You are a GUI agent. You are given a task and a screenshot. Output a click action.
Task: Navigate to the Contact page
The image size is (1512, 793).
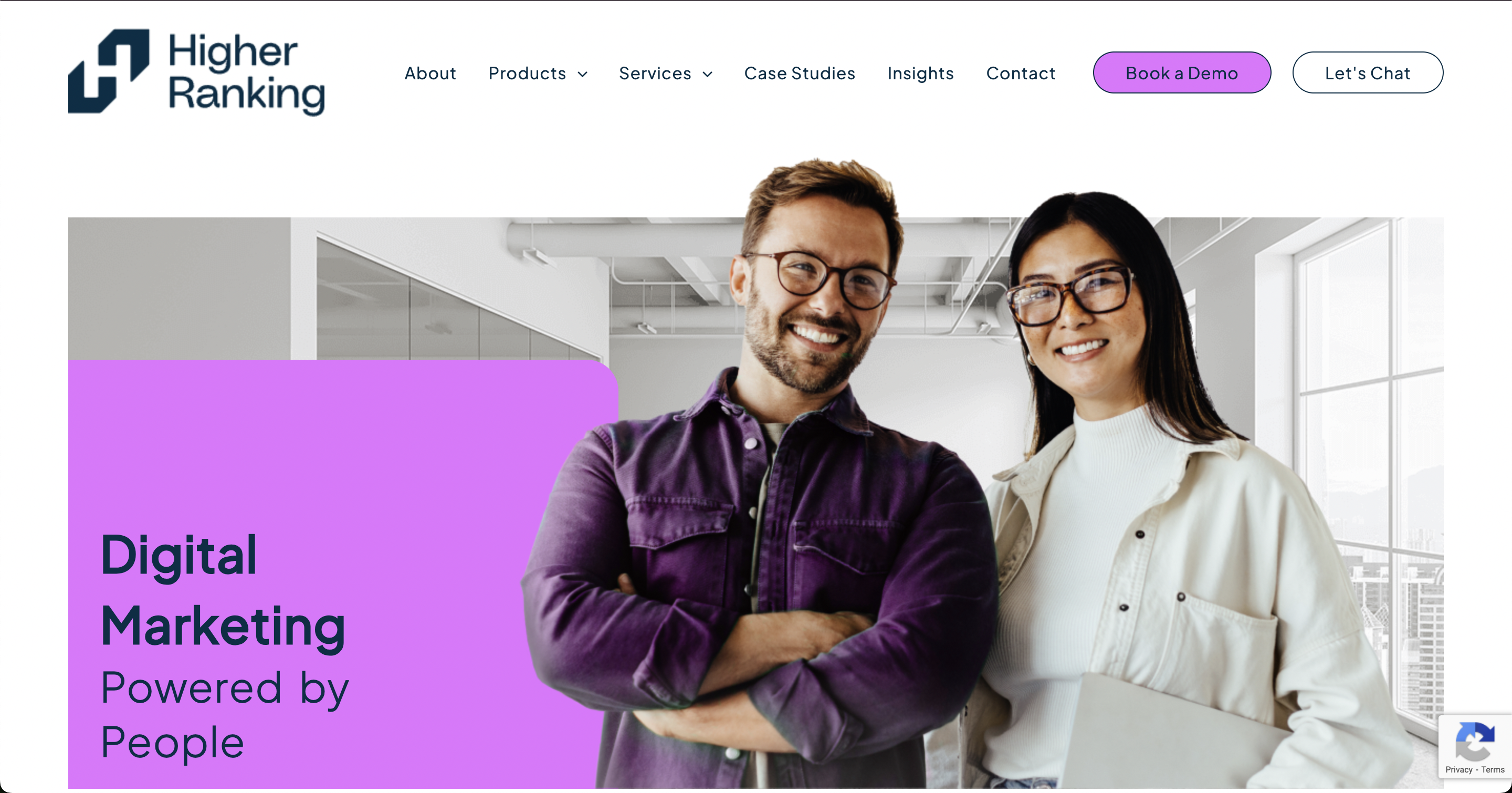(1021, 74)
